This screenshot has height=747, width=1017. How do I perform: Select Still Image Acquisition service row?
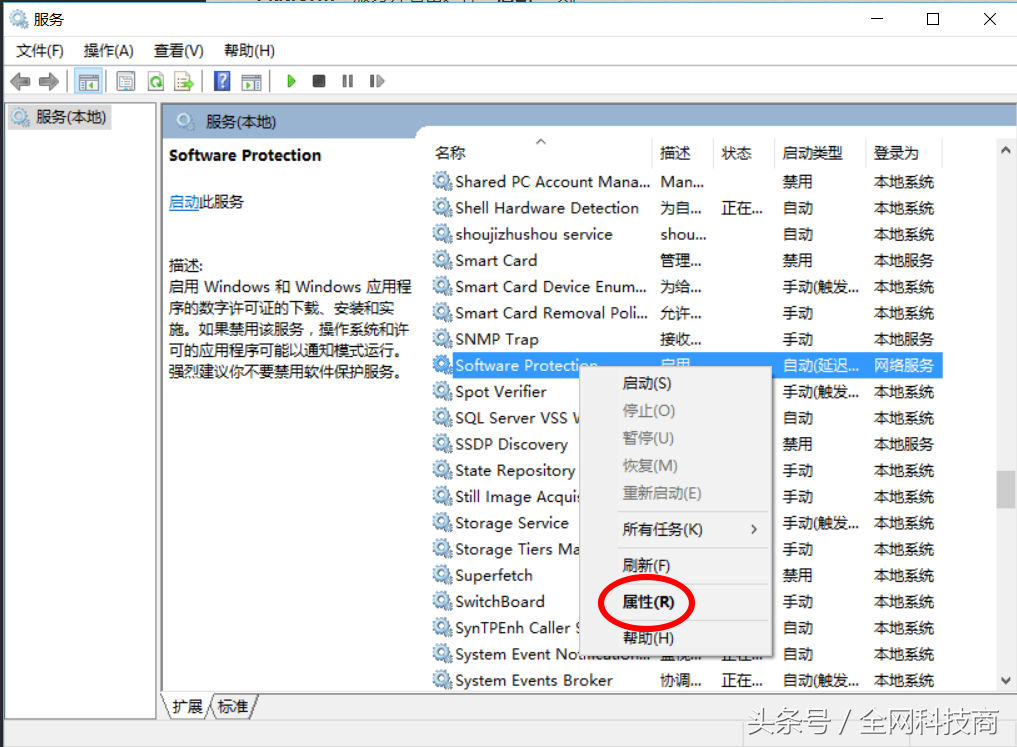click(686, 497)
